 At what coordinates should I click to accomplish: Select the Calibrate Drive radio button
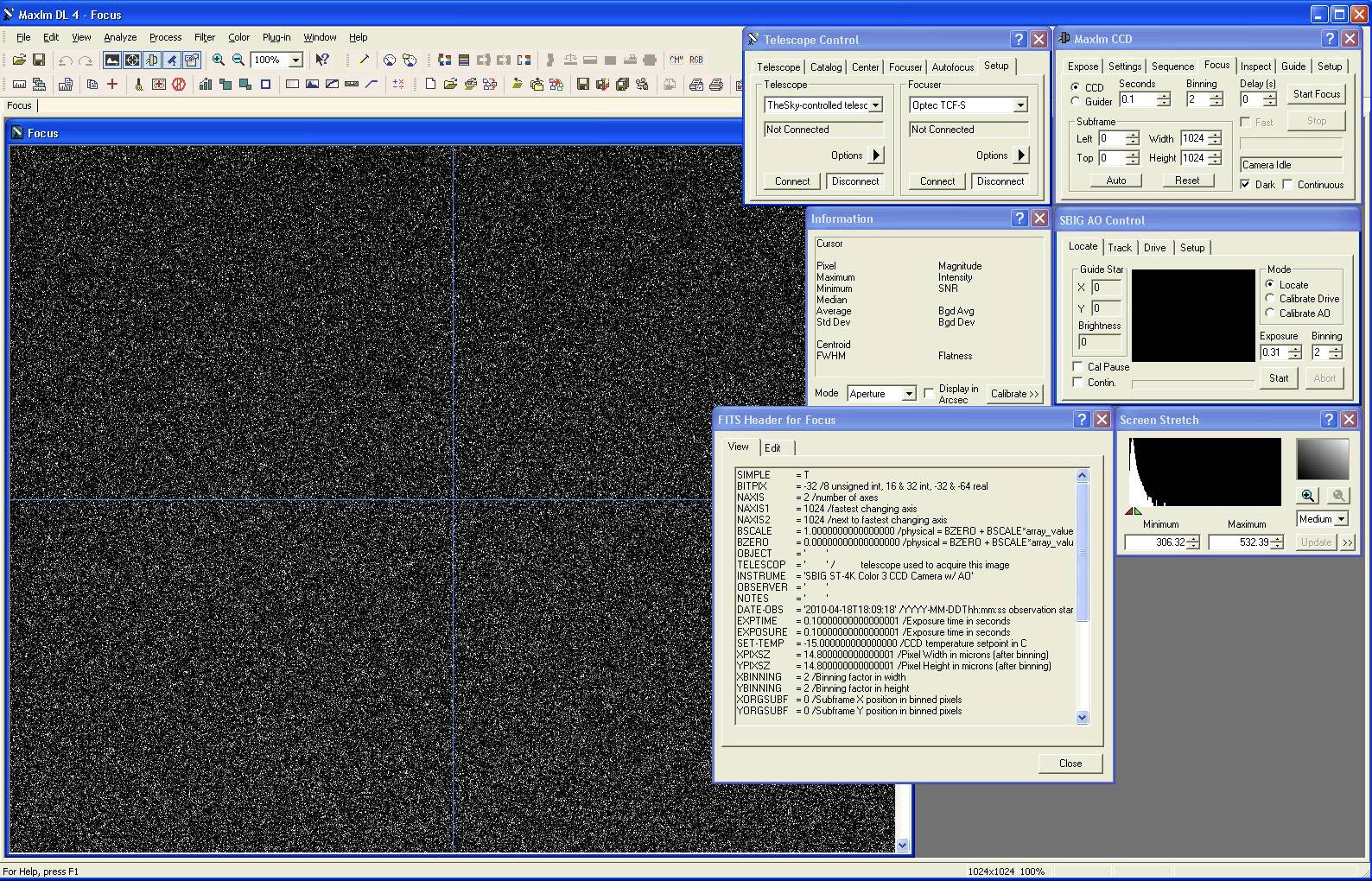pos(1270,299)
